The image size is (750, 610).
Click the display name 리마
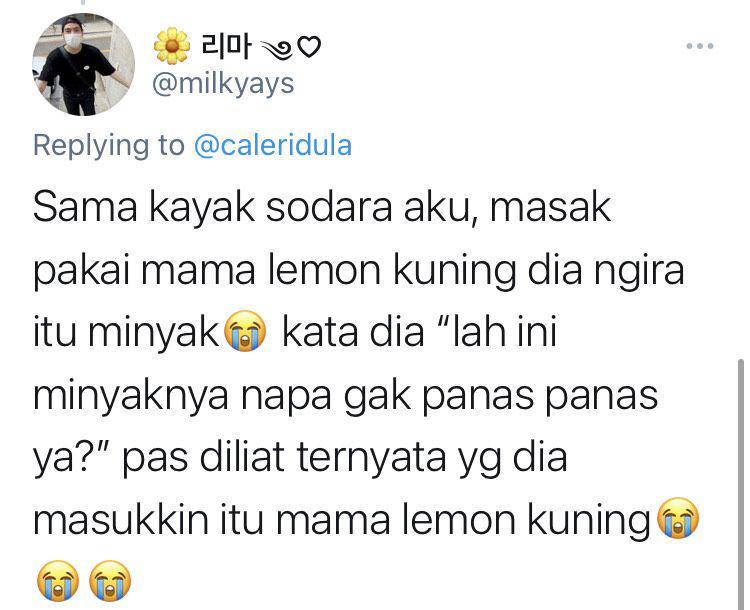[x=225, y=46]
